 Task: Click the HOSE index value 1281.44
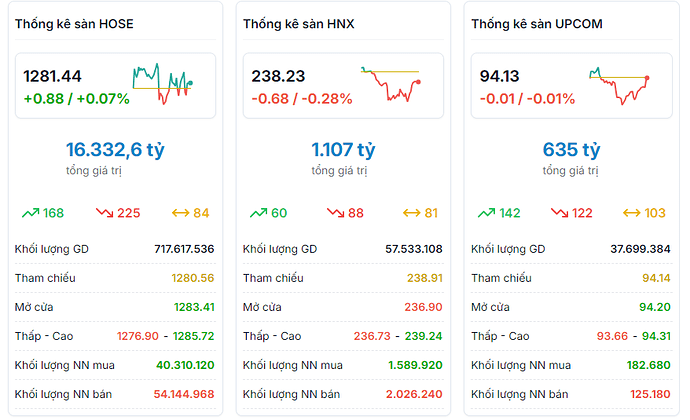[x=53, y=76]
